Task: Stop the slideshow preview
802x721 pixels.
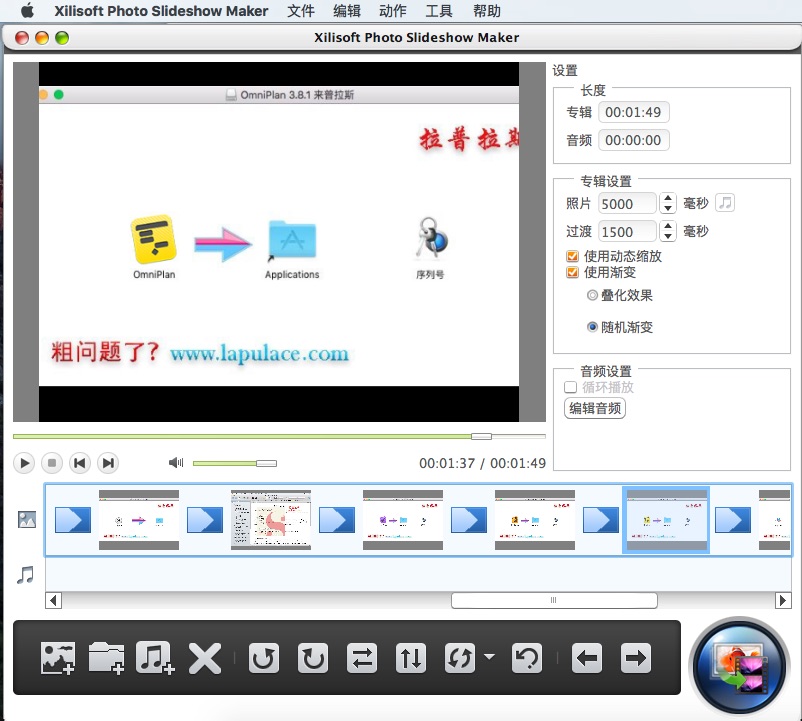Action: (x=52, y=463)
